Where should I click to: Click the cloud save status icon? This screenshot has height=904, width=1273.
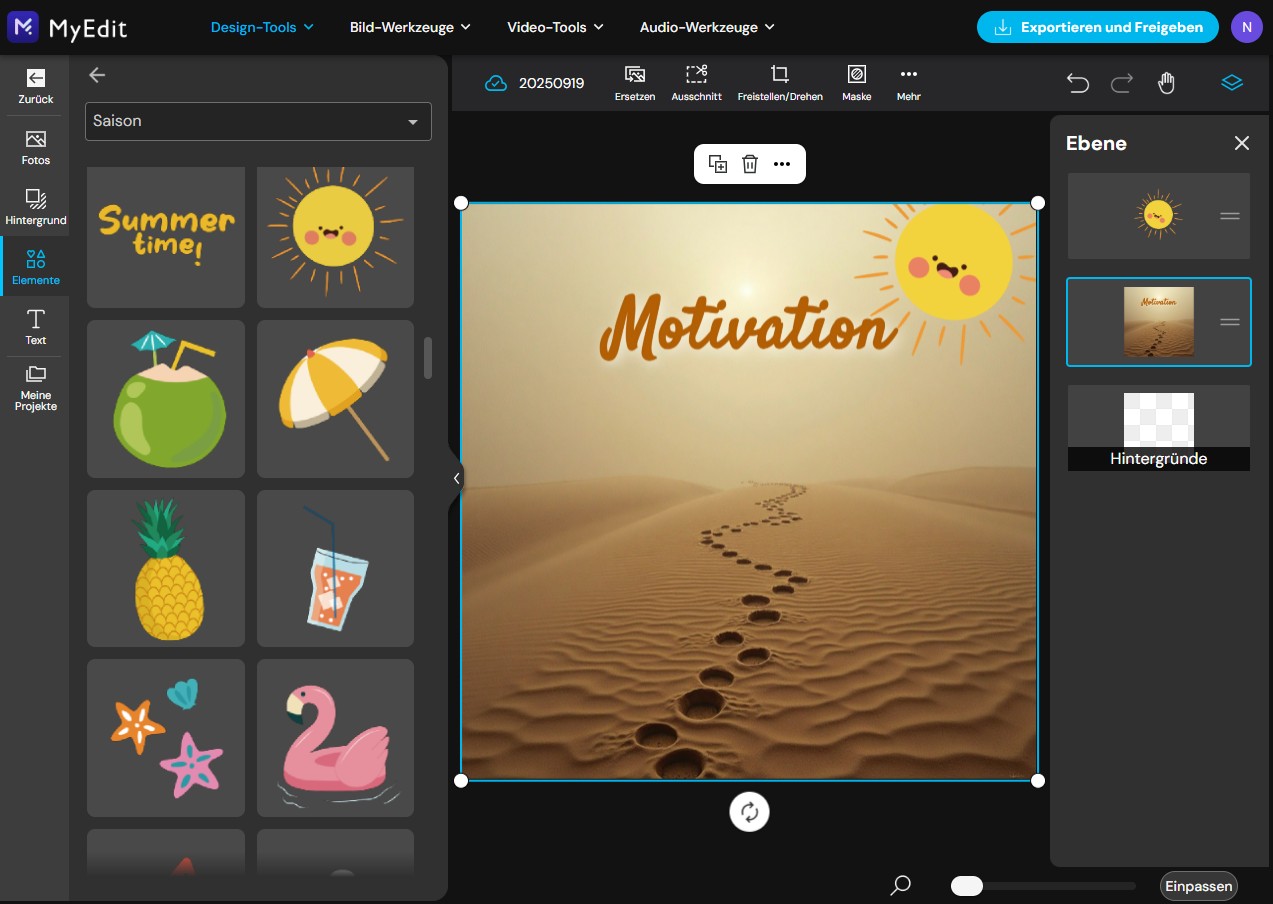496,83
